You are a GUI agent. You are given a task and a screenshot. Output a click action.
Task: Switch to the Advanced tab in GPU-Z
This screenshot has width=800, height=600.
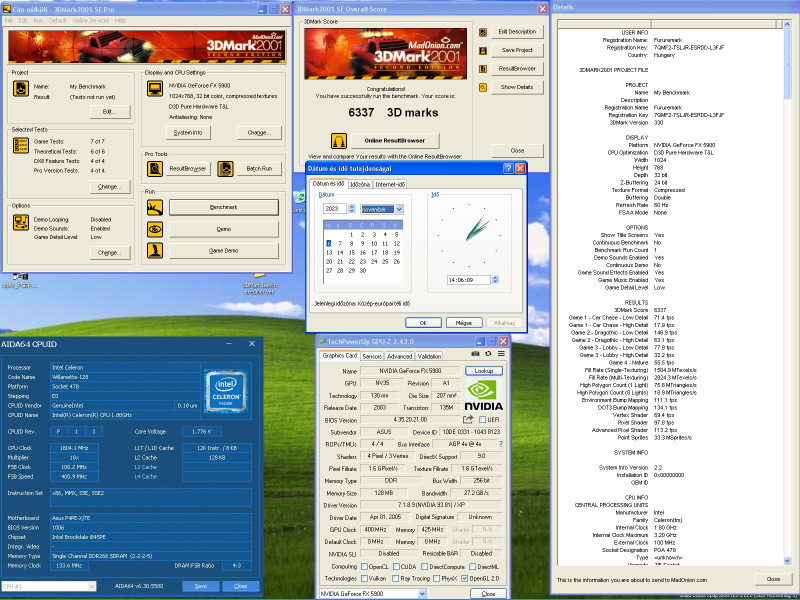click(x=399, y=357)
